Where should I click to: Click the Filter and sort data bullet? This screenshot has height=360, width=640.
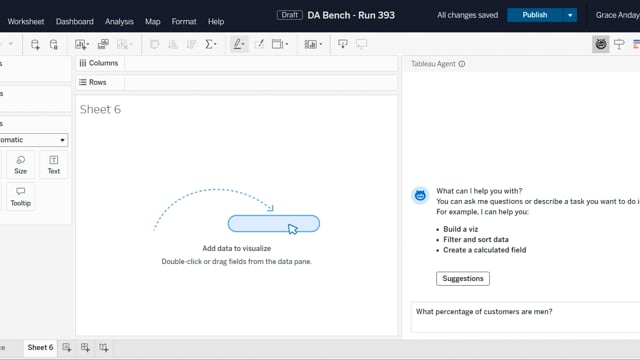pos(476,240)
